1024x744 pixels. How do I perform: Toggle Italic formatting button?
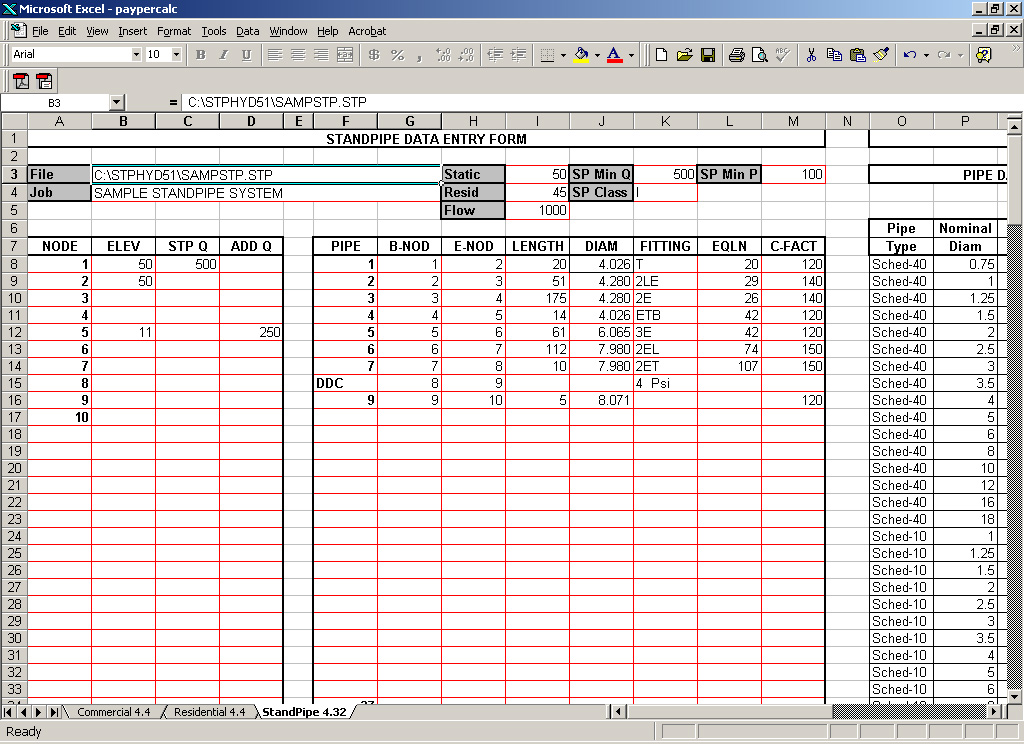point(223,55)
